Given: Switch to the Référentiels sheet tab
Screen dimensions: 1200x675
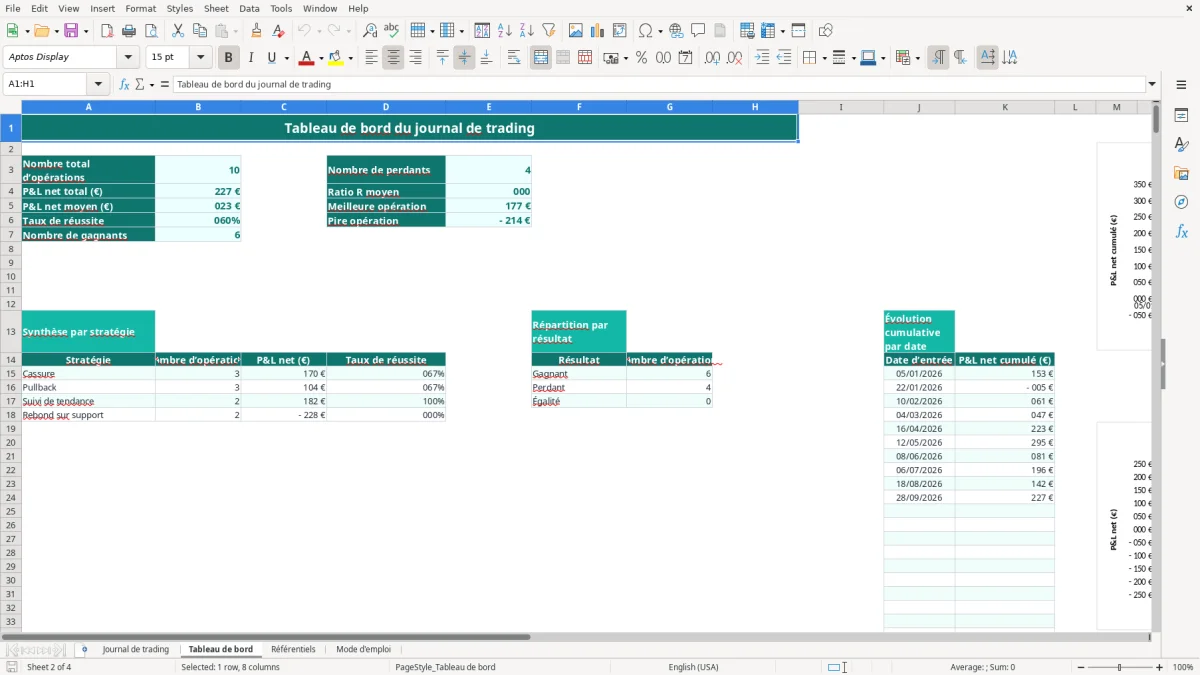Looking at the screenshot, I should pos(293,650).
